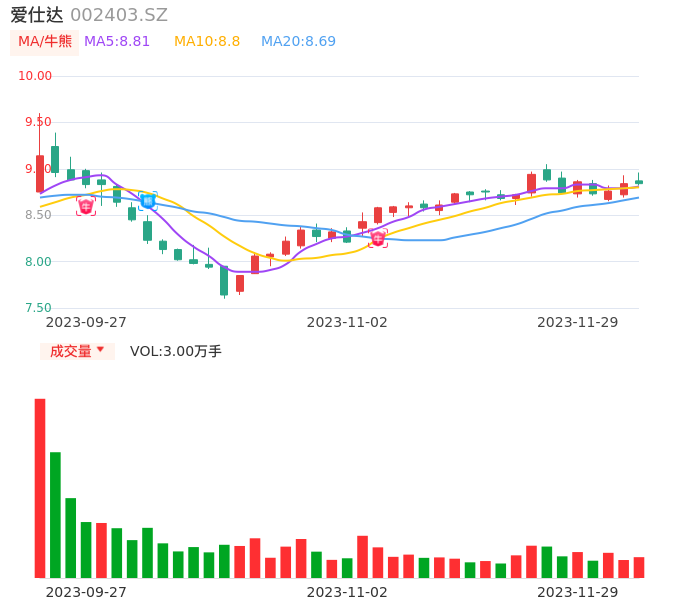Click the first red candlestick on the left

tap(40, 173)
